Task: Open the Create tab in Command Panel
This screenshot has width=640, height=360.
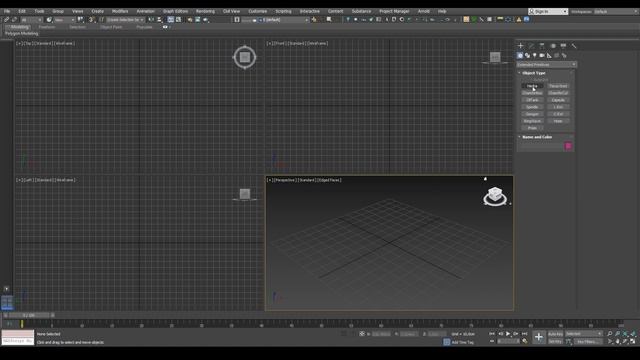Action: 520,46
